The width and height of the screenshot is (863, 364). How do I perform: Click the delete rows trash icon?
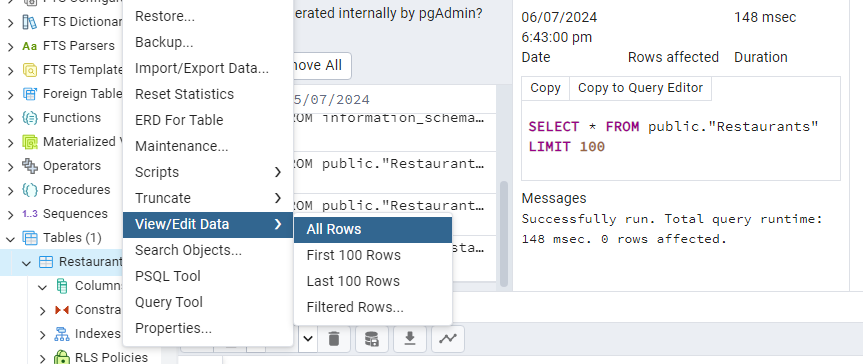(x=334, y=338)
